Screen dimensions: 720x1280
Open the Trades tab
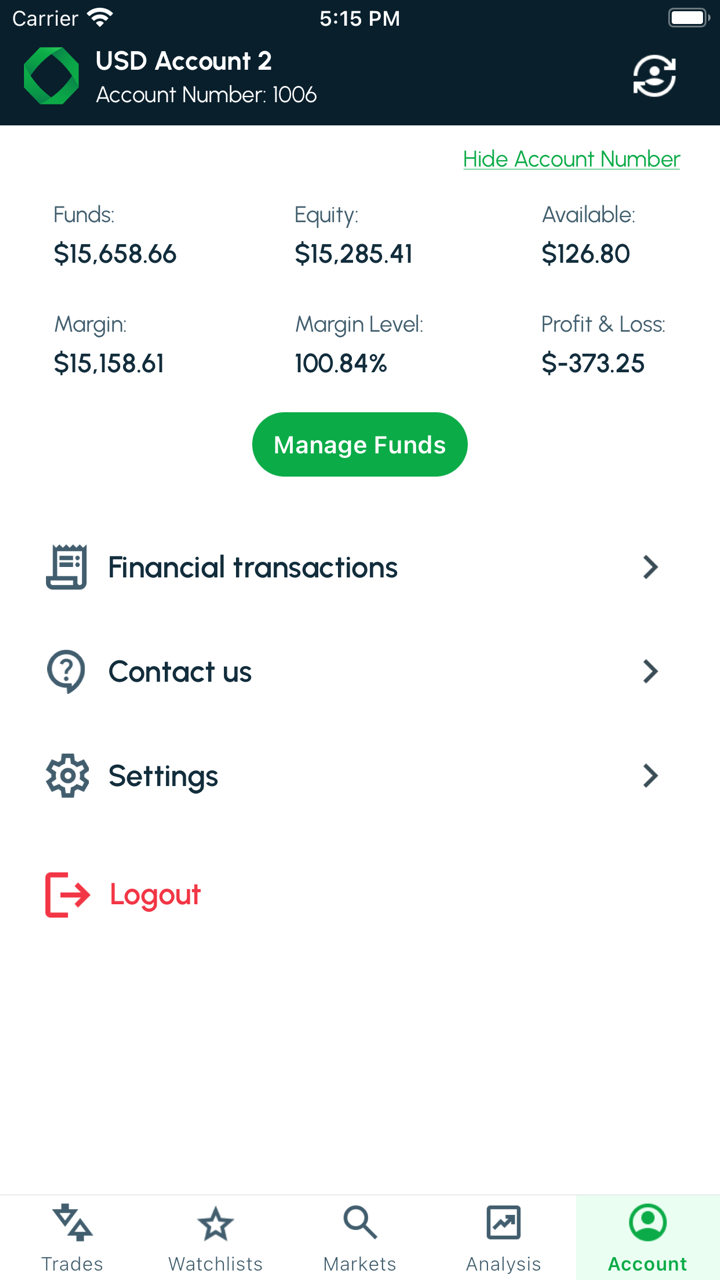(x=72, y=1238)
